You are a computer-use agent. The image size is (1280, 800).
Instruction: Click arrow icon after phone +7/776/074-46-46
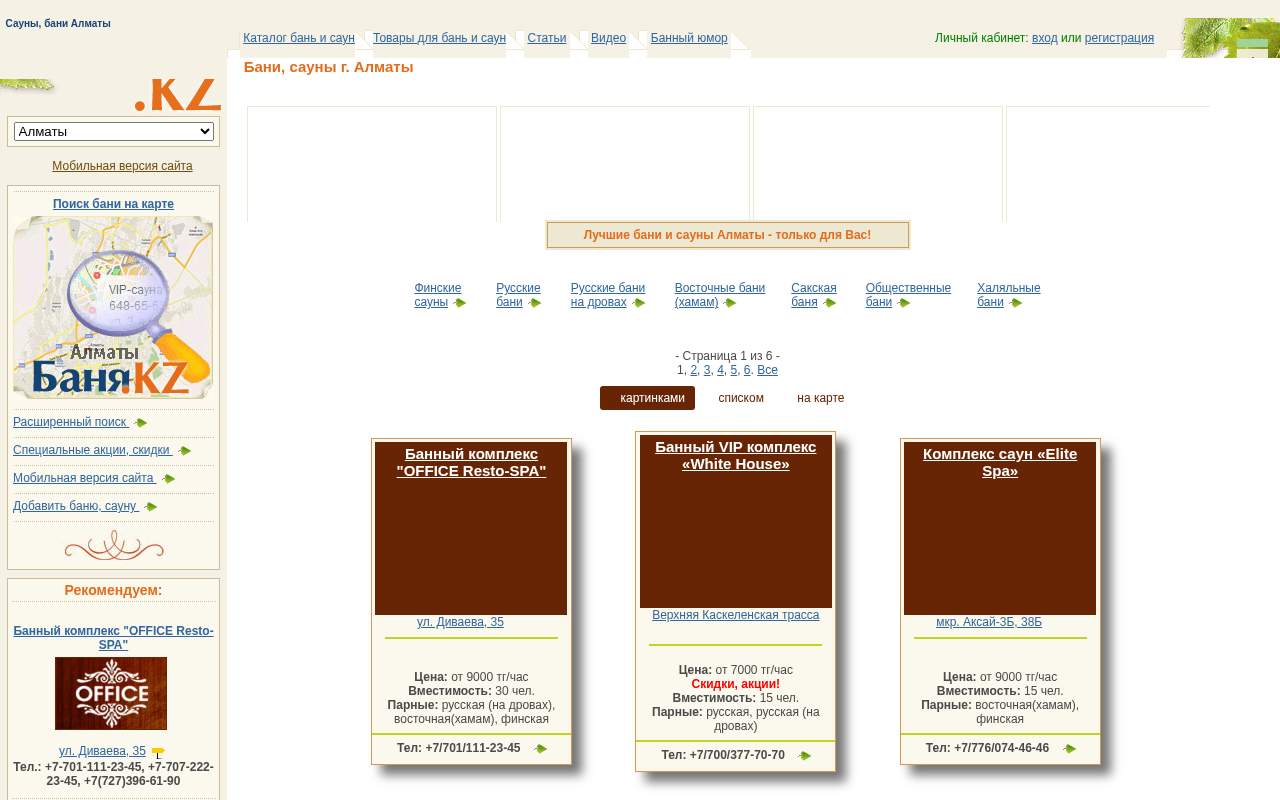coord(1069,749)
